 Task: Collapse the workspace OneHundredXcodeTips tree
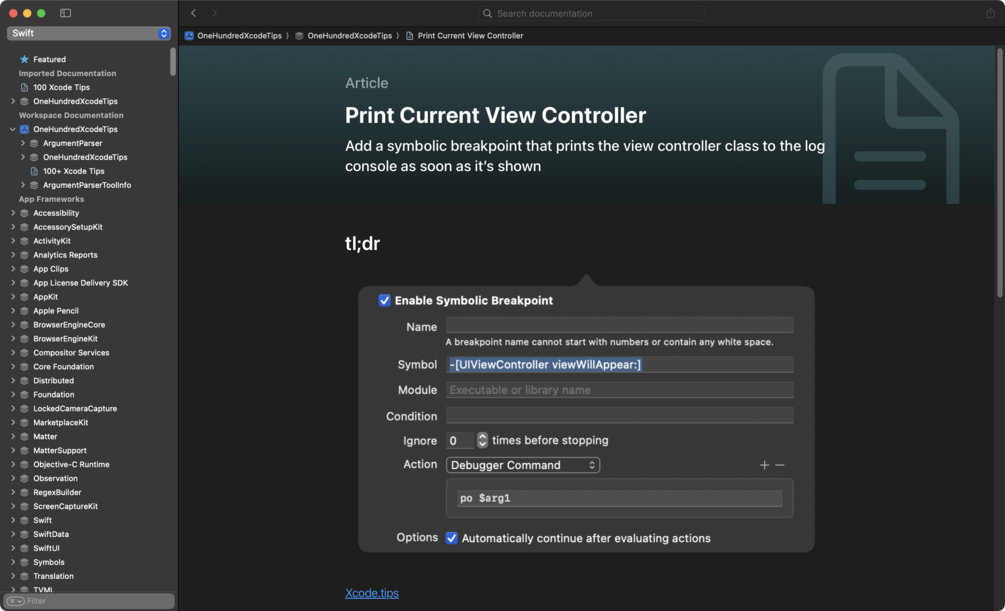click(13, 129)
